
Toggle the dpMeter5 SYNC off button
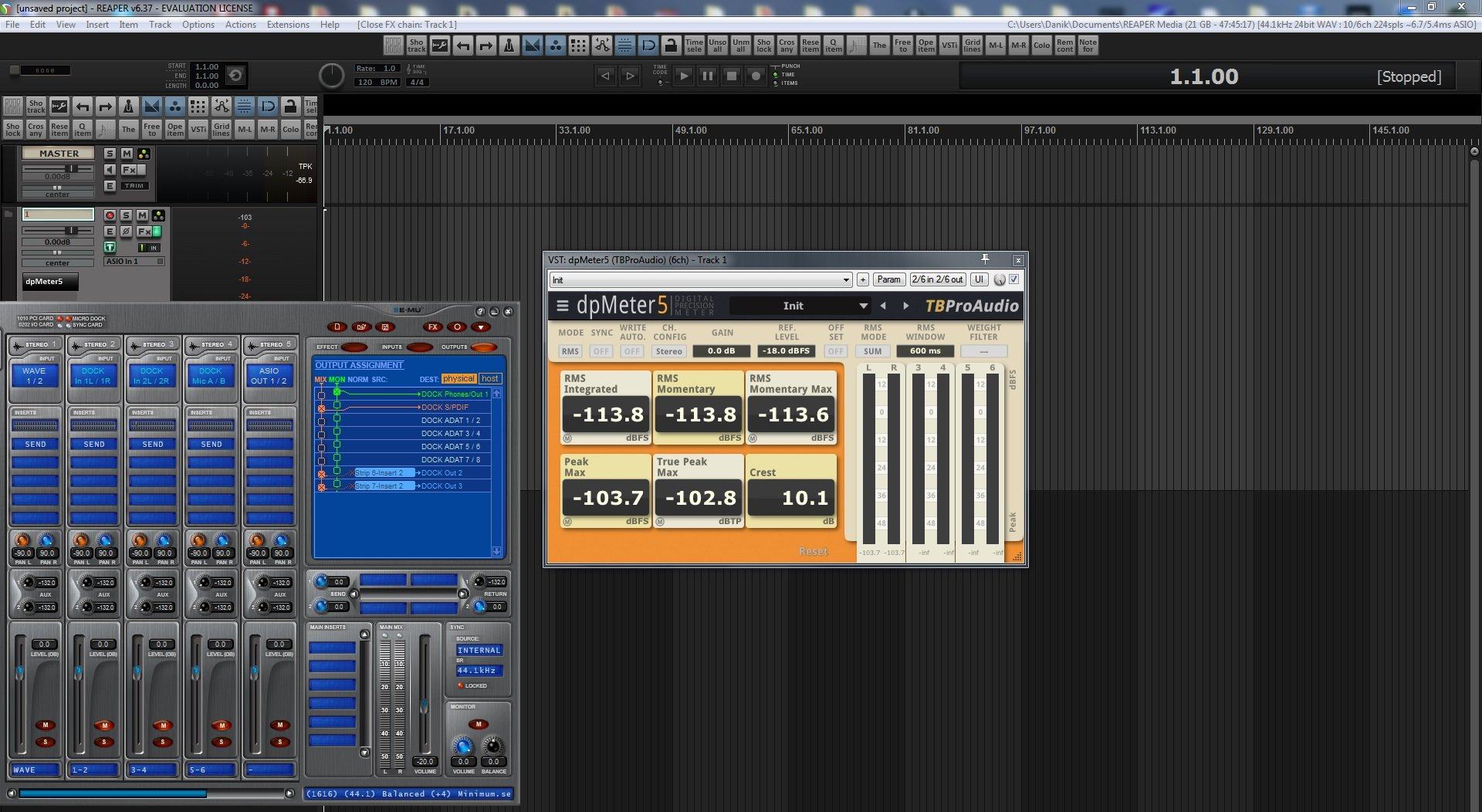point(601,351)
